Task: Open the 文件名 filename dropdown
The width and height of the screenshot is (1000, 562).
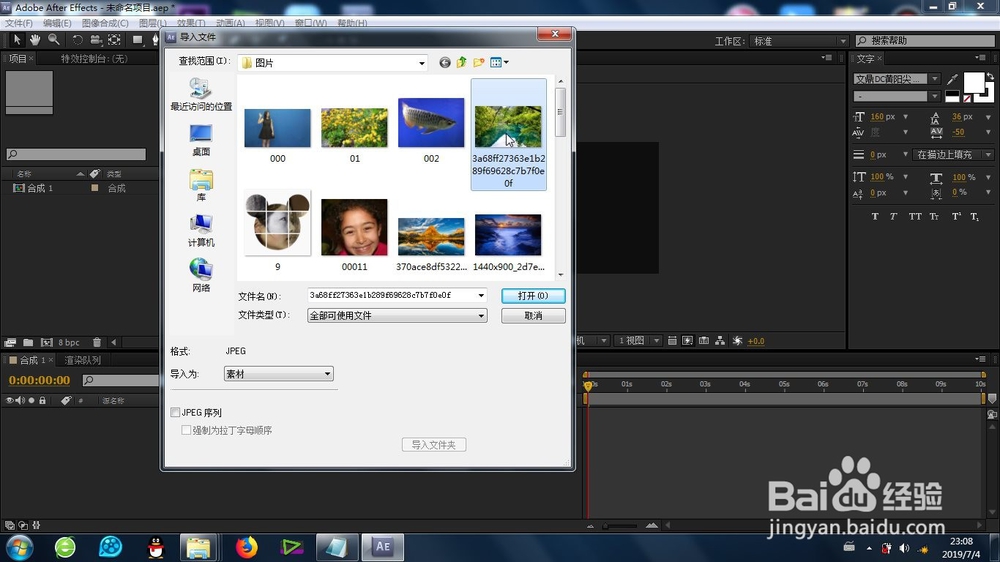Action: click(481, 295)
